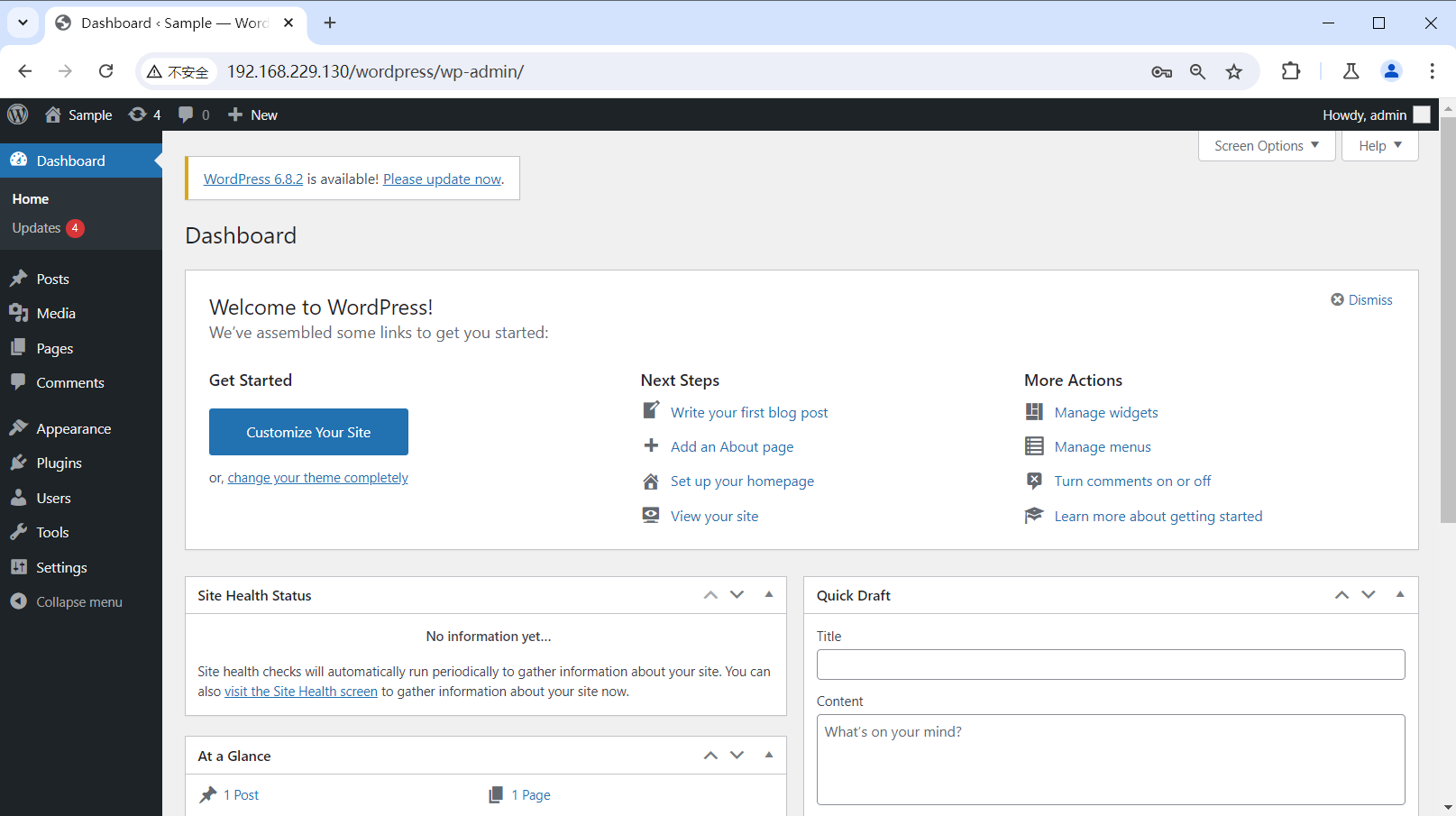Click the Posts pin icon

19,279
